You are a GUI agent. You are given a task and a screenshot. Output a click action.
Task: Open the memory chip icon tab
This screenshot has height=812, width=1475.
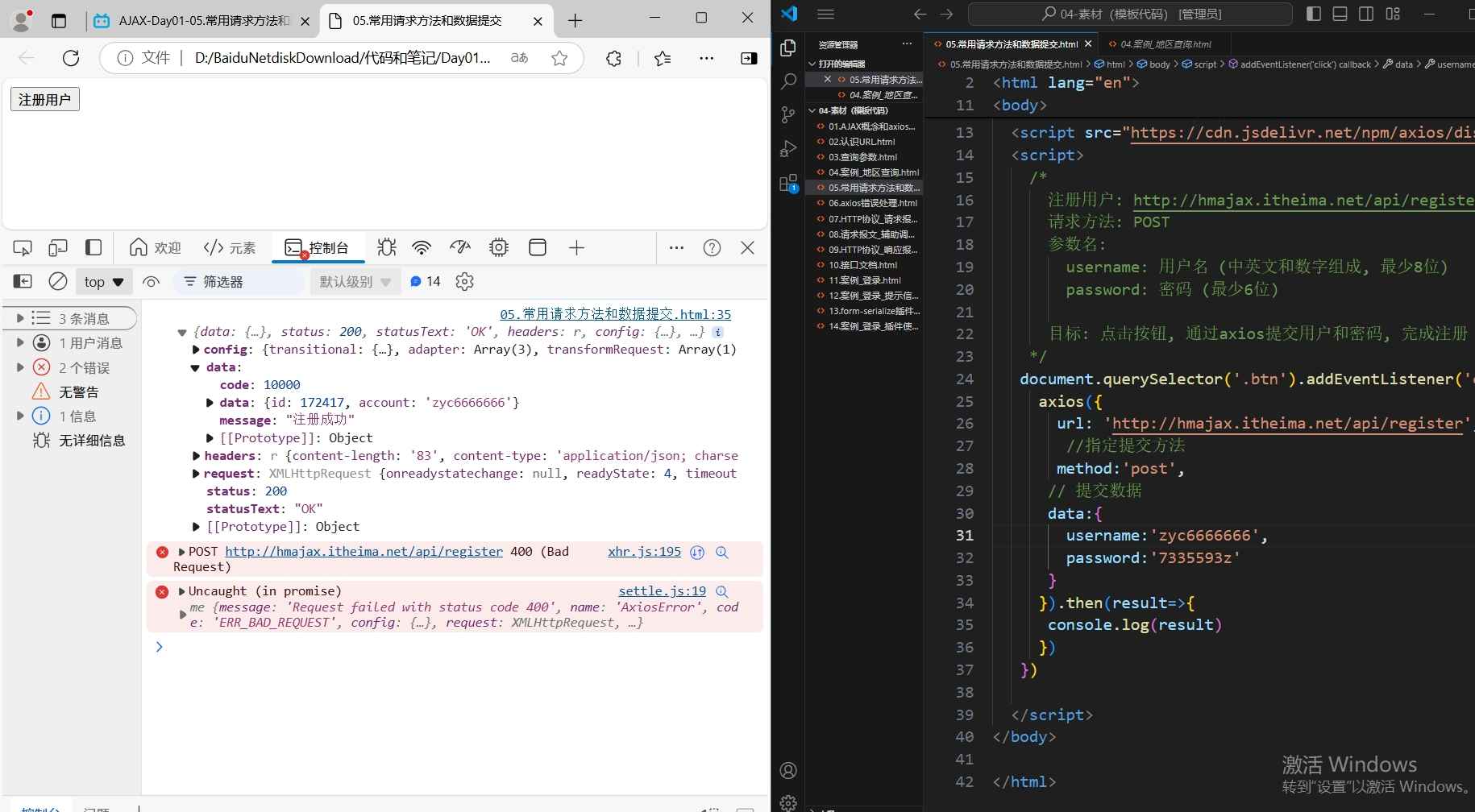click(499, 248)
